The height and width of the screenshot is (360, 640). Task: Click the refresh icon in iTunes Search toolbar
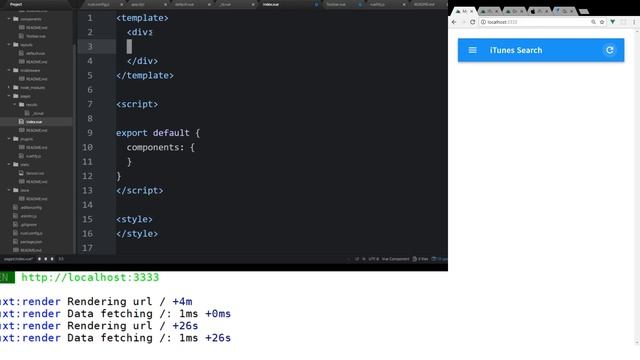[x=609, y=50]
